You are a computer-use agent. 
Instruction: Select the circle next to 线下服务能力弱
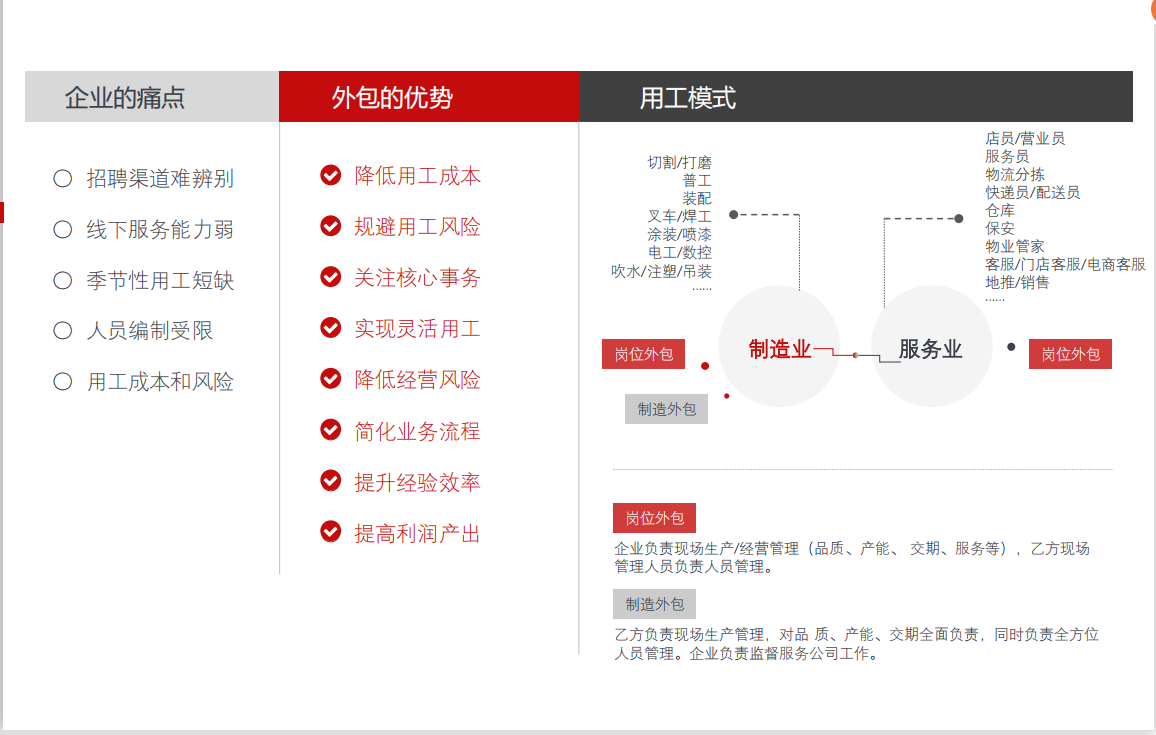tap(63, 230)
